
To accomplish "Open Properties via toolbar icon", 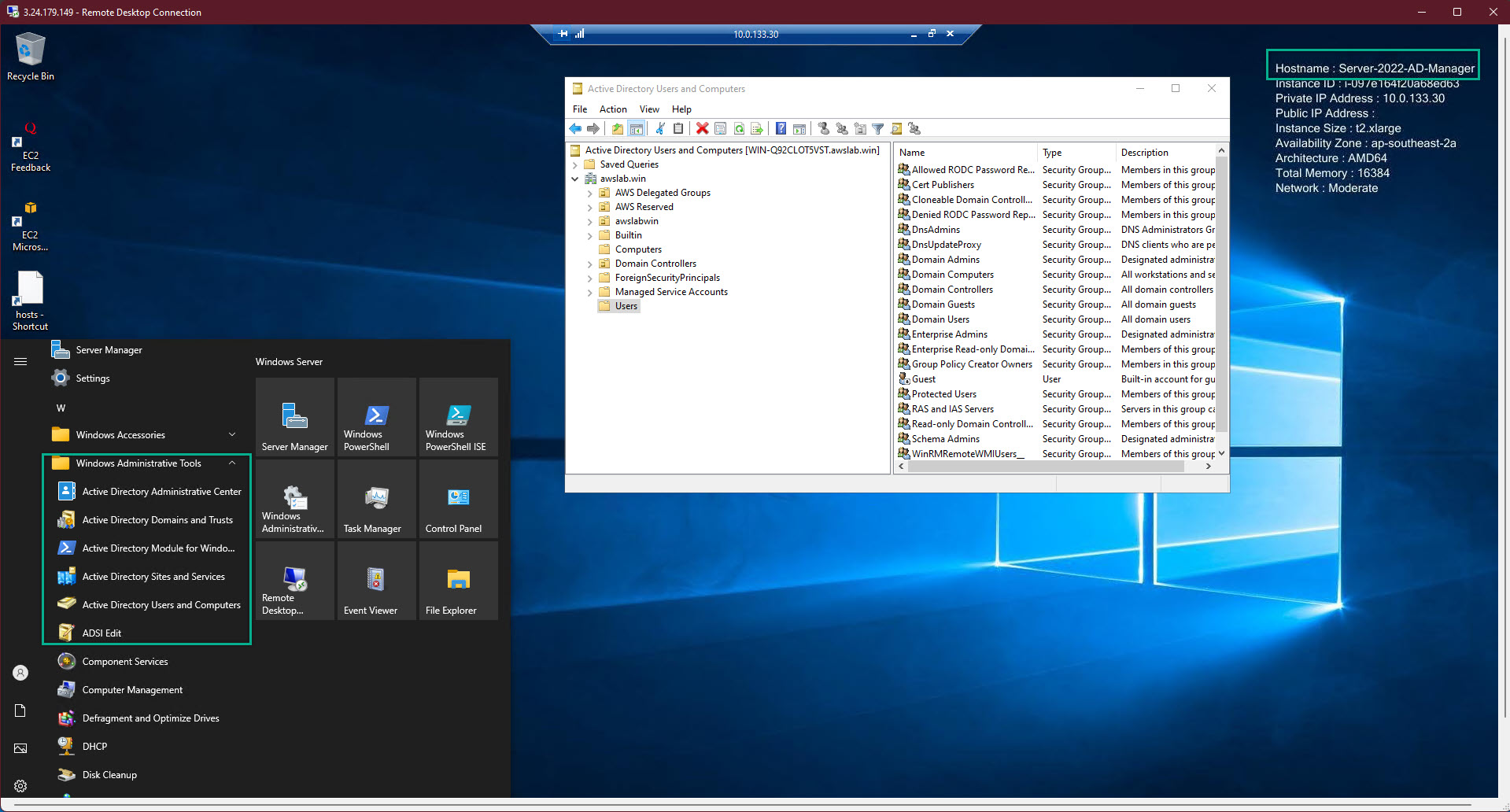I will pos(721,128).
